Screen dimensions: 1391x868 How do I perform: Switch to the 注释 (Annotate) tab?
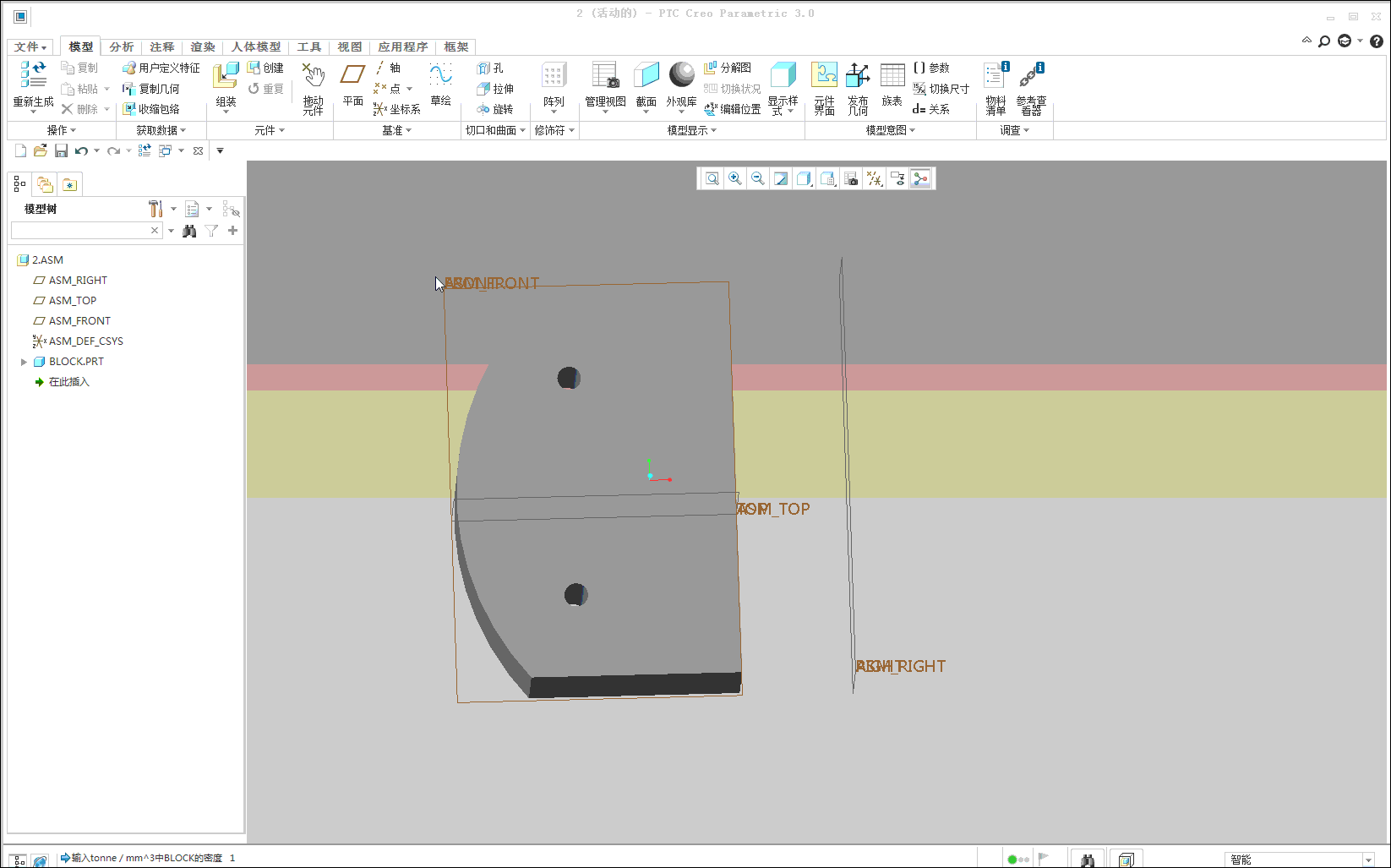coord(162,46)
